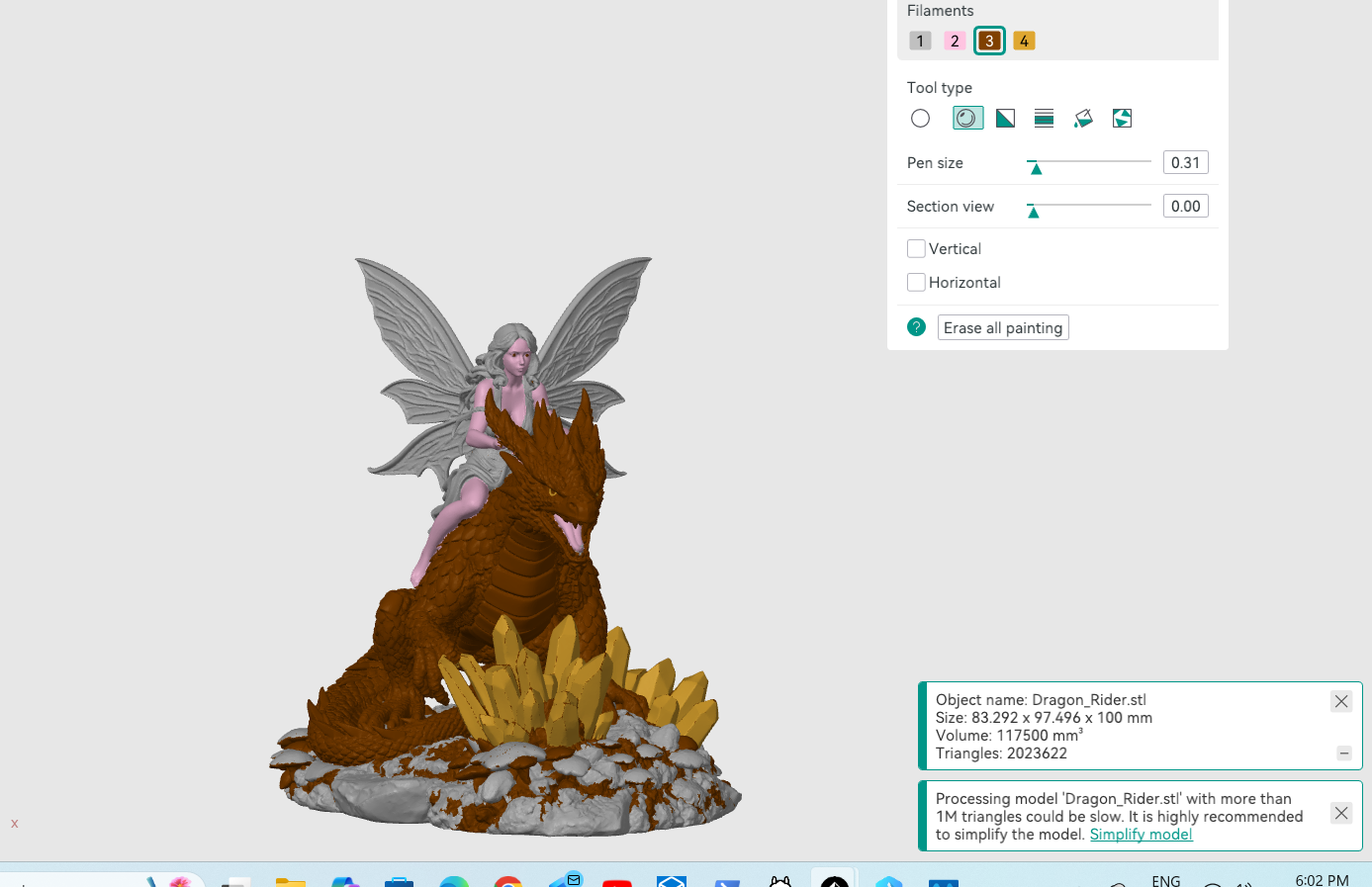Open the 'Simplify model' link
This screenshot has height=887, width=1372.
1141,835
